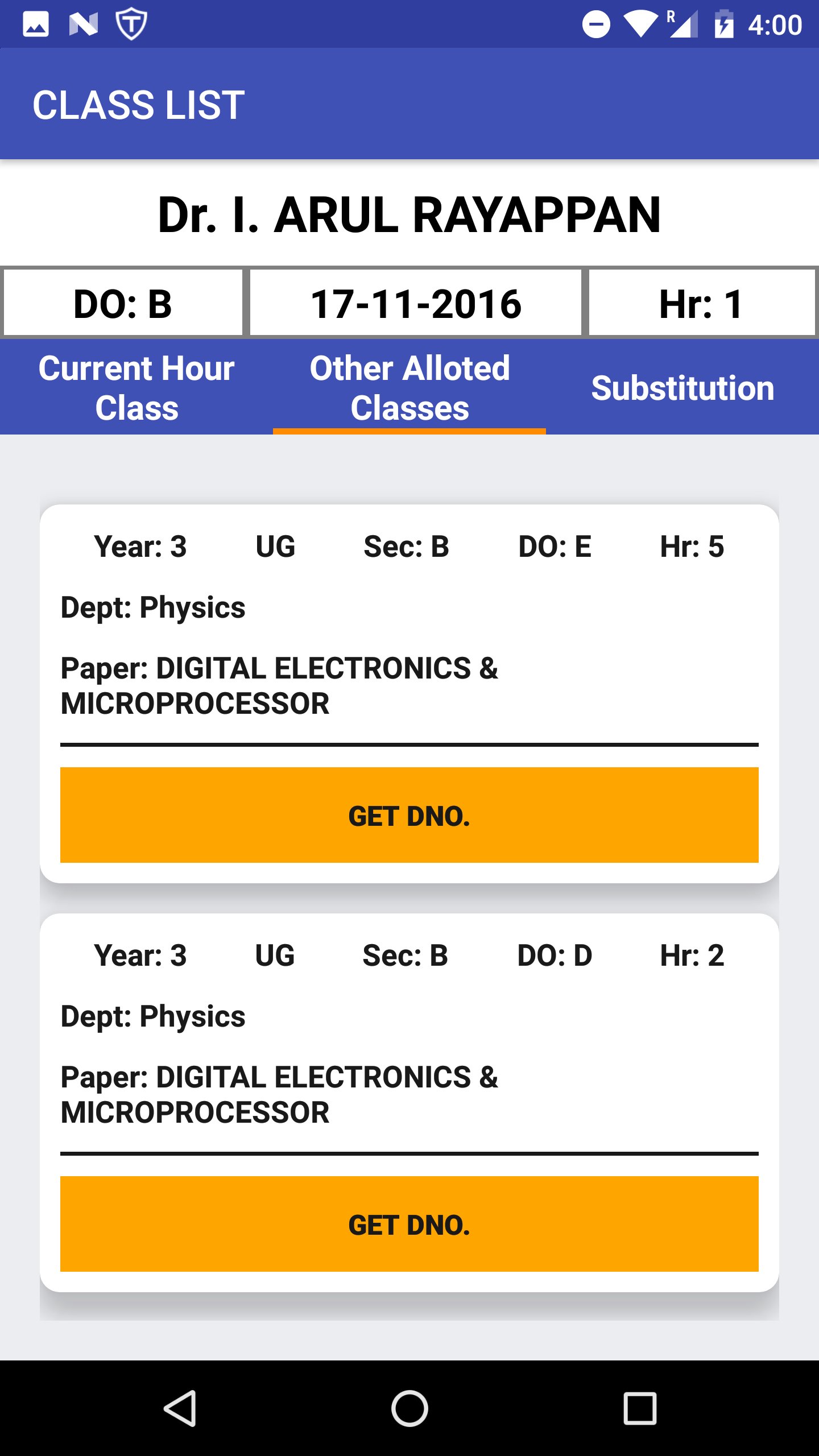
Task: Tap the date field 17-11-2016
Action: (416, 303)
